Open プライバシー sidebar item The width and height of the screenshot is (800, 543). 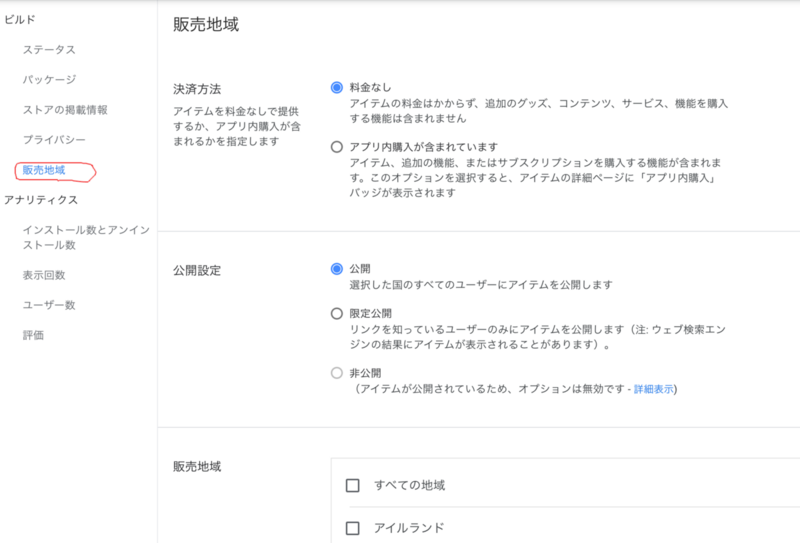coord(54,139)
